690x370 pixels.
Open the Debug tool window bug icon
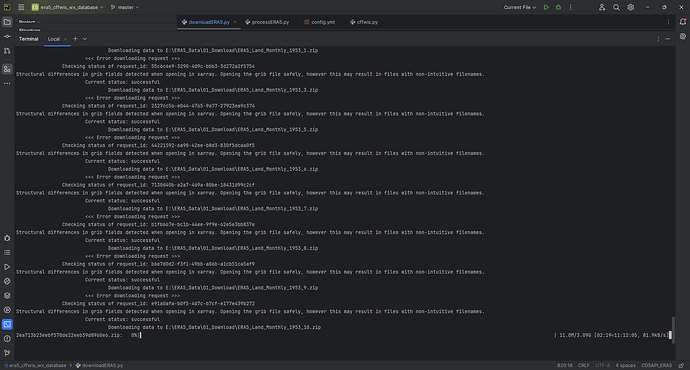click(x=7, y=238)
